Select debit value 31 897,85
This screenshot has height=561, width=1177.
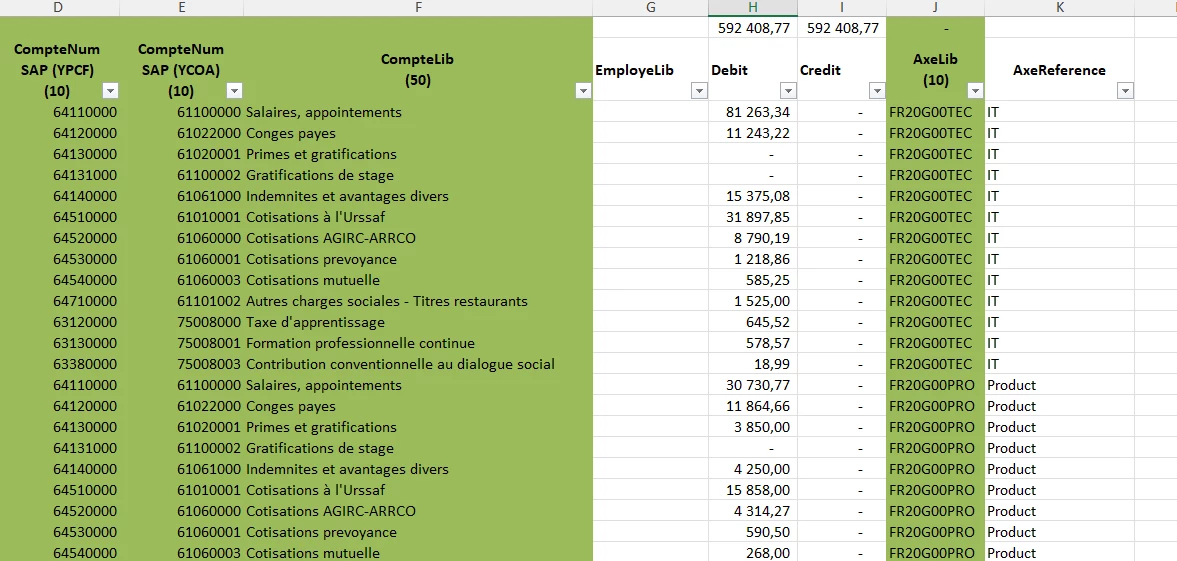[753, 217]
